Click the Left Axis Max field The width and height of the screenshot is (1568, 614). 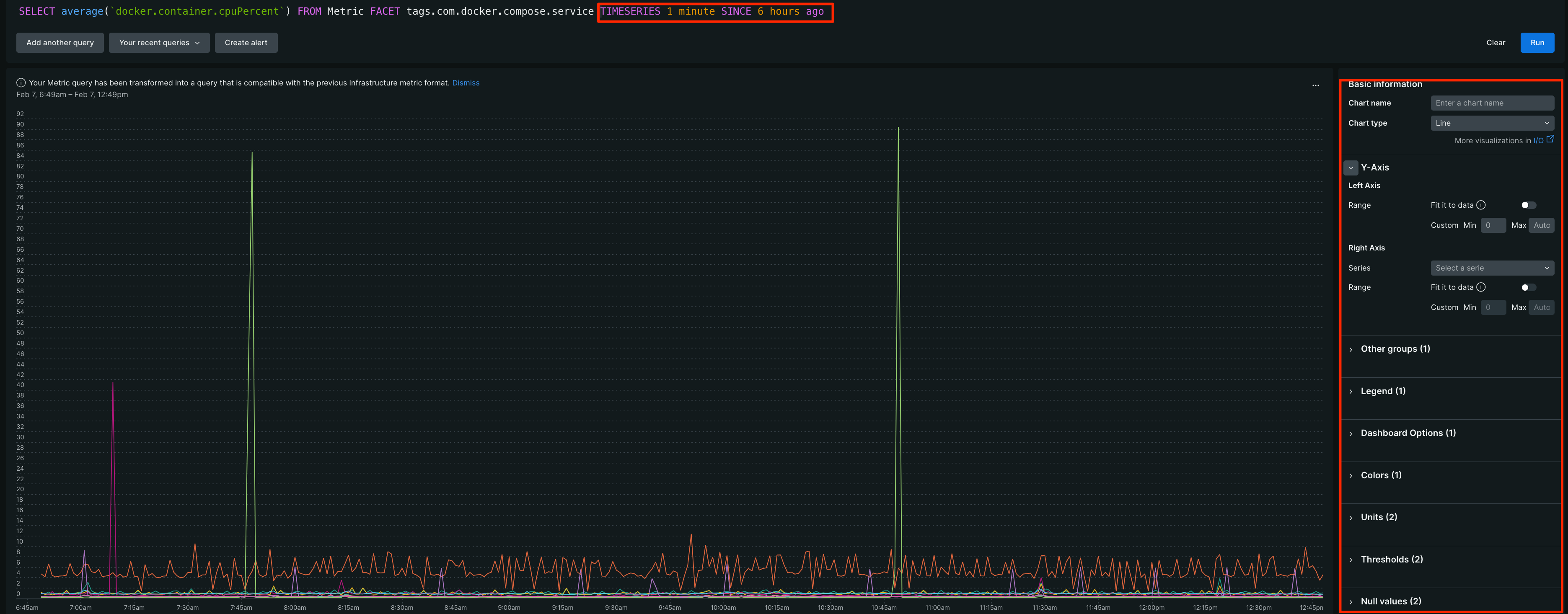tap(1541, 225)
